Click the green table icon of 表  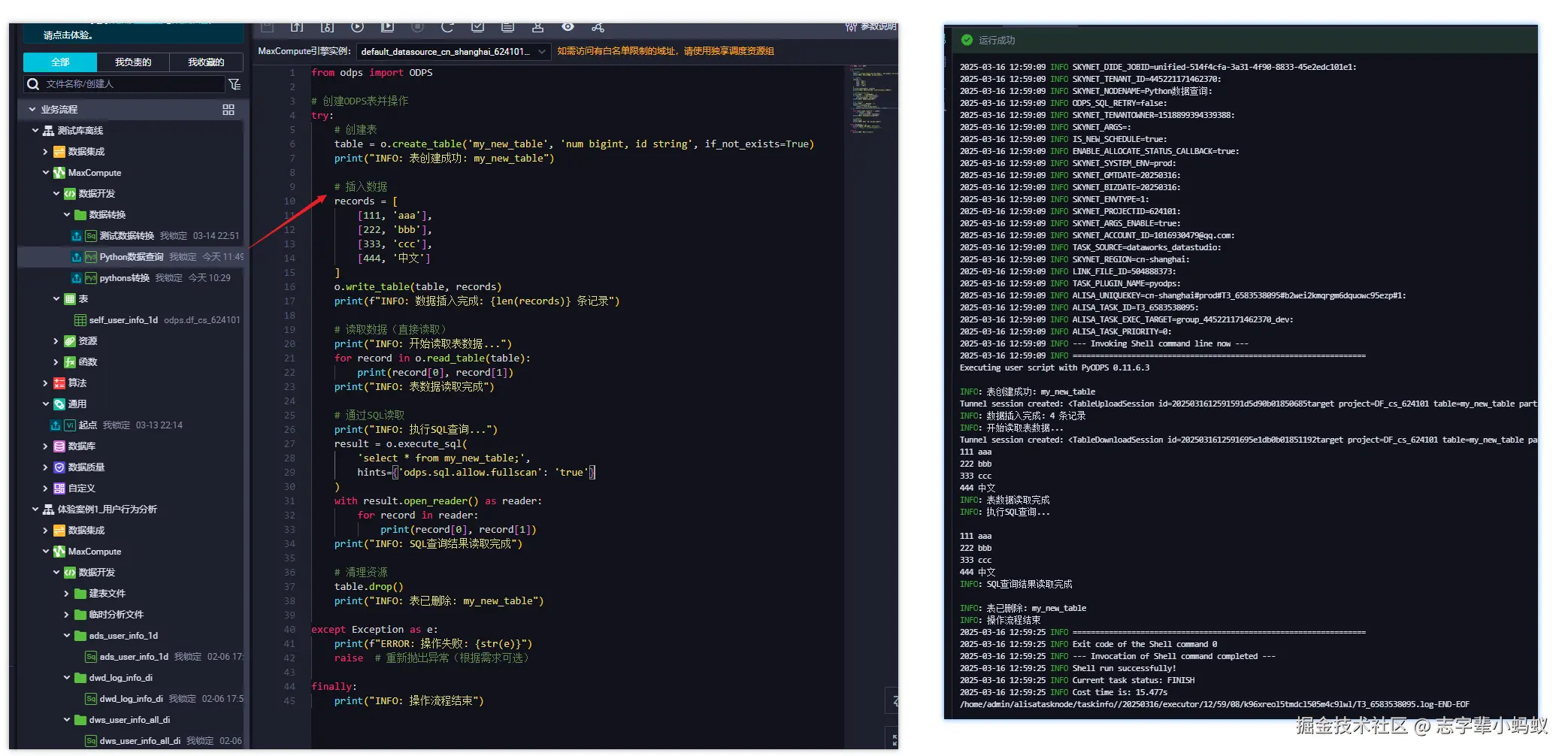(70, 299)
